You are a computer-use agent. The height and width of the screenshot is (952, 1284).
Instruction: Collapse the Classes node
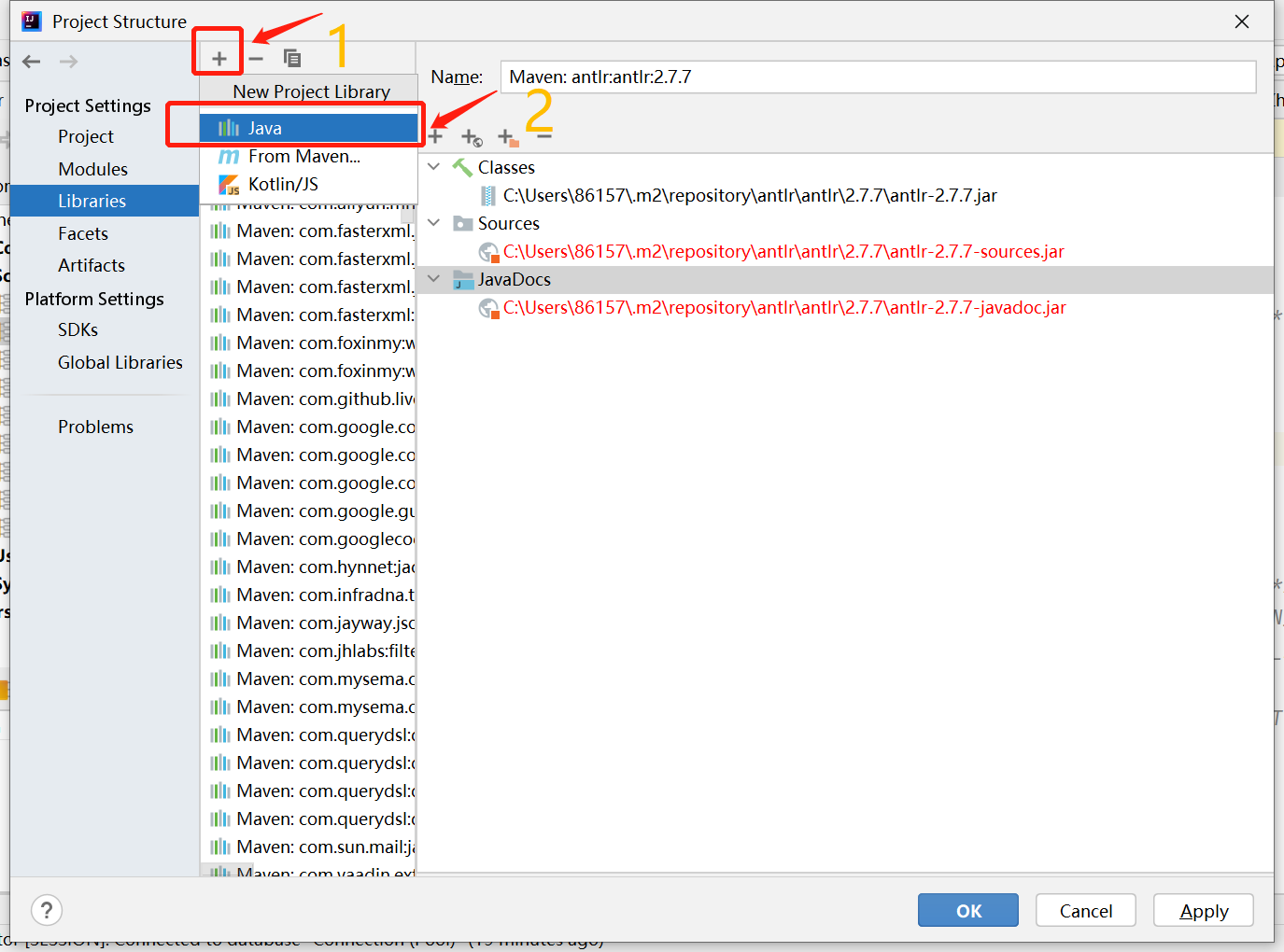point(434,167)
